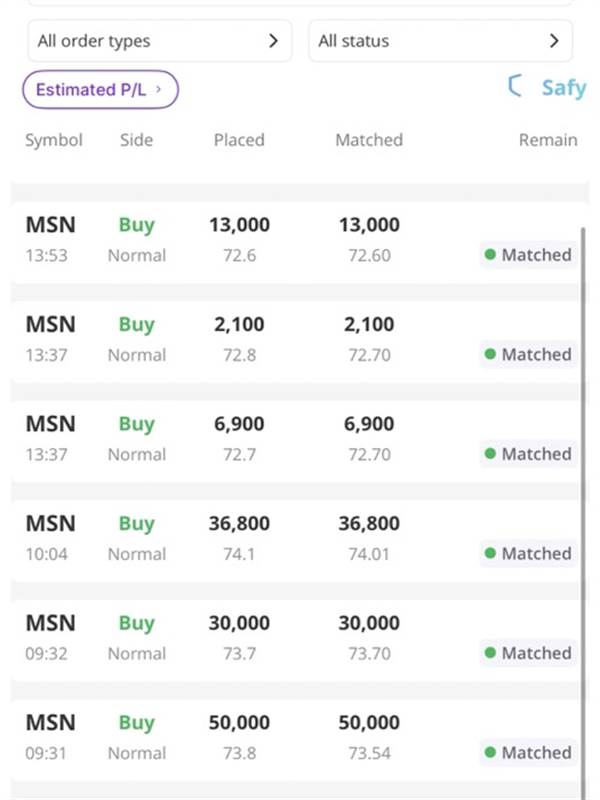Click the Matched column header
Viewport: 600px width, 800px height.
click(x=369, y=140)
